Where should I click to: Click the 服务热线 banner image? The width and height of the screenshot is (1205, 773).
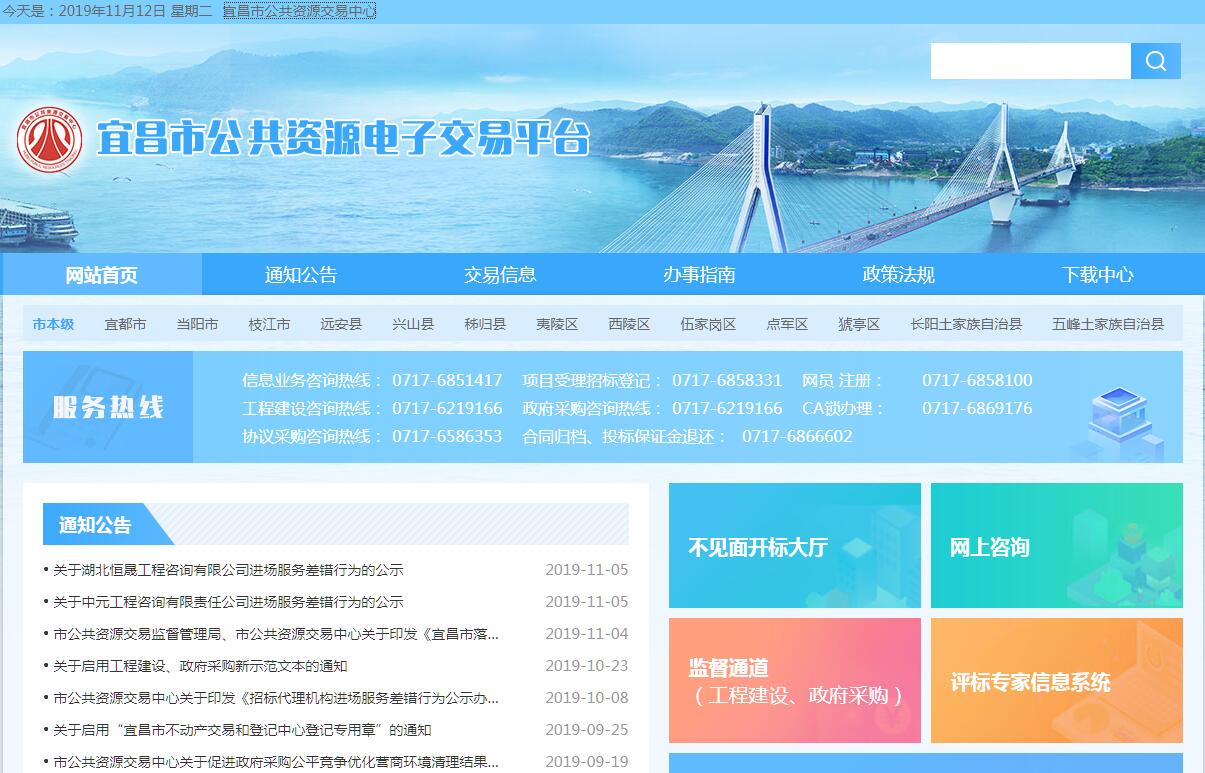click(x=108, y=407)
